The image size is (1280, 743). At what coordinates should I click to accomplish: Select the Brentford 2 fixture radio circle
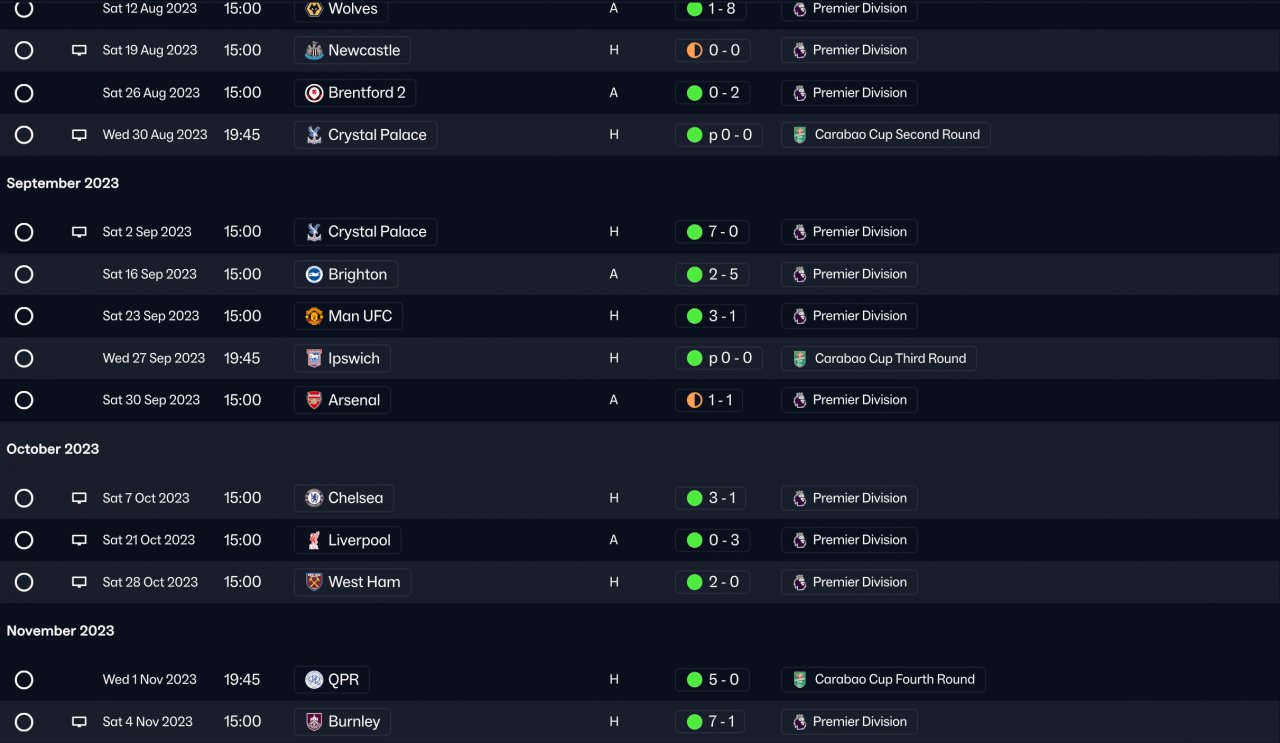click(24, 93)
